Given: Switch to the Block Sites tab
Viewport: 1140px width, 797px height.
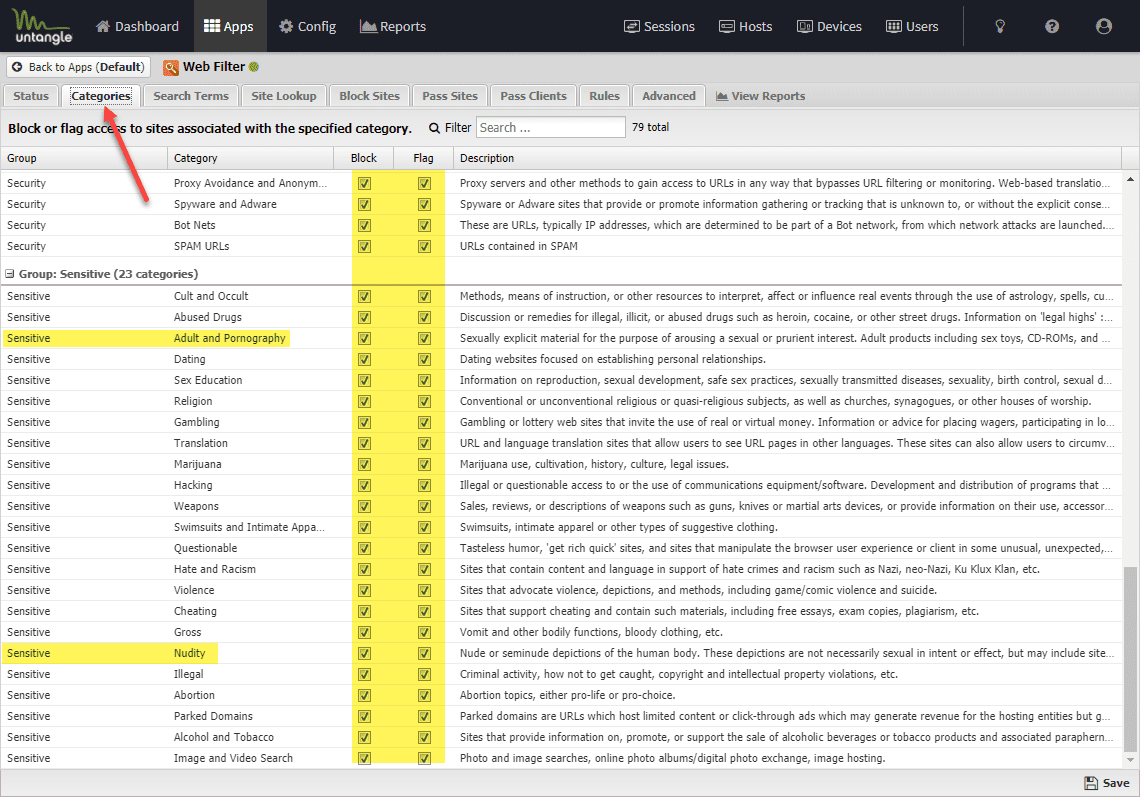Looking at the screenshot, I should coord(369,95).
